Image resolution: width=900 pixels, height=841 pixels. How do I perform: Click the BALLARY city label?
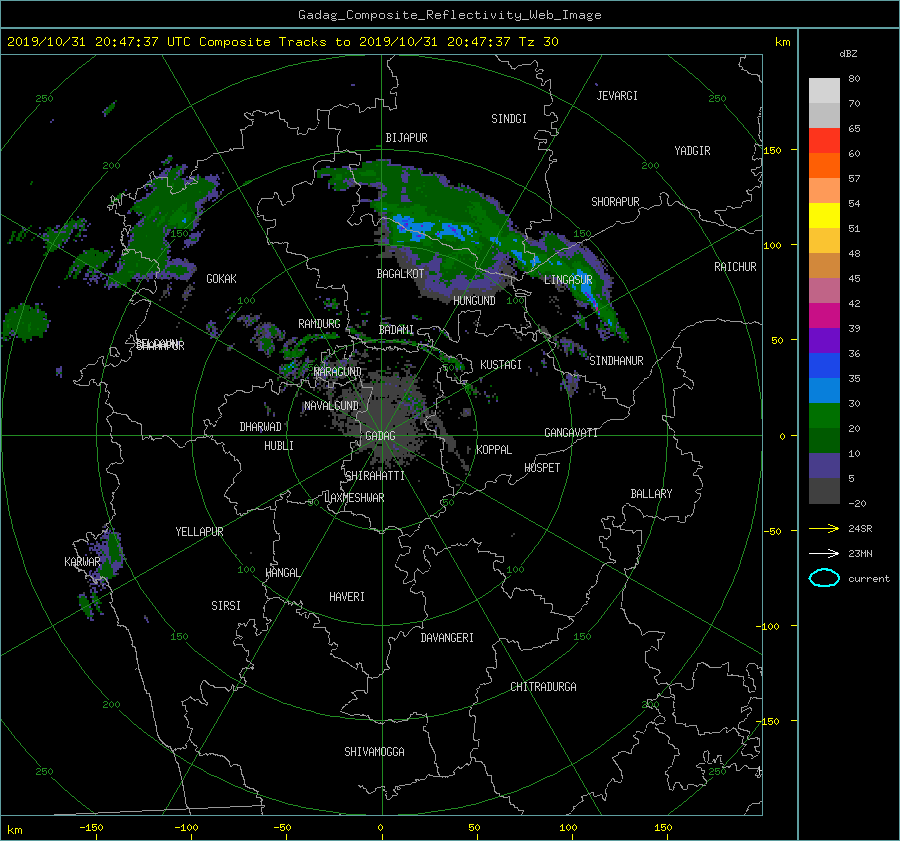tap(651, 494)
